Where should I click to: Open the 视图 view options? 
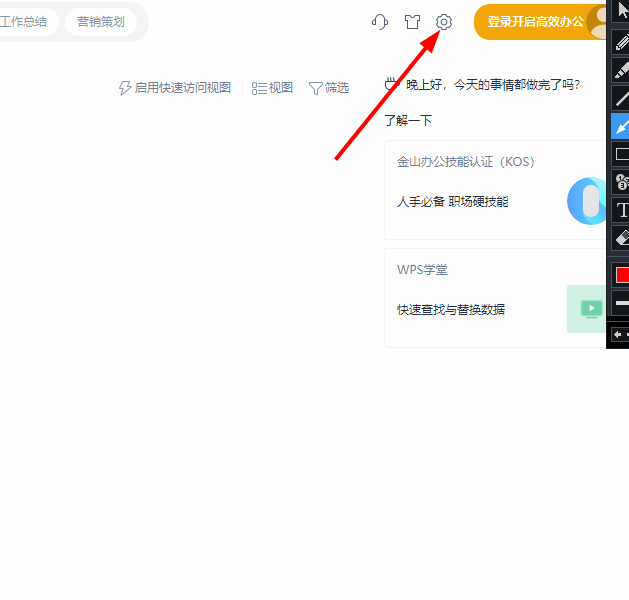272,87
